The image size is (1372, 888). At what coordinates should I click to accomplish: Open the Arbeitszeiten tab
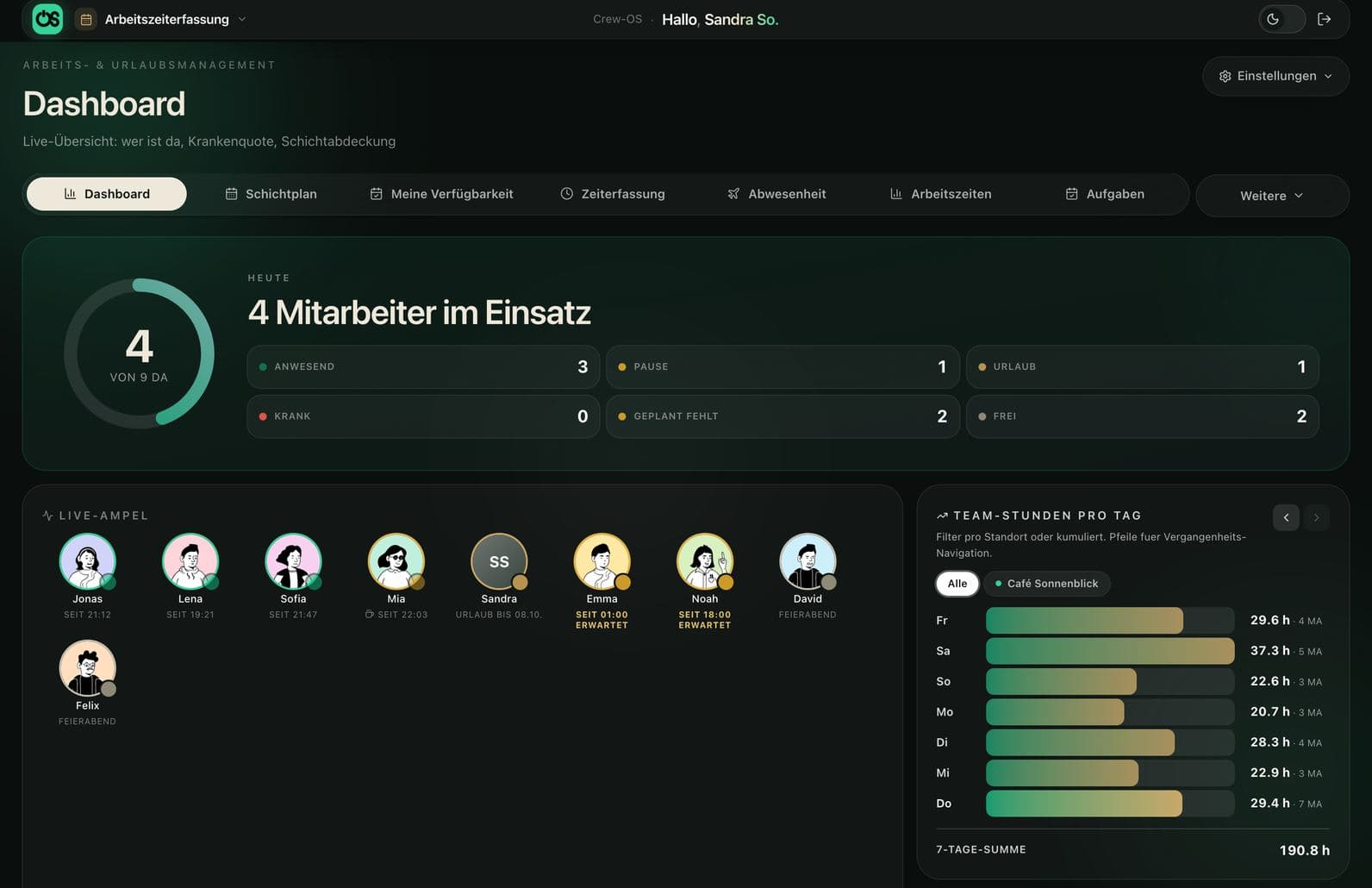coord(941,194)
